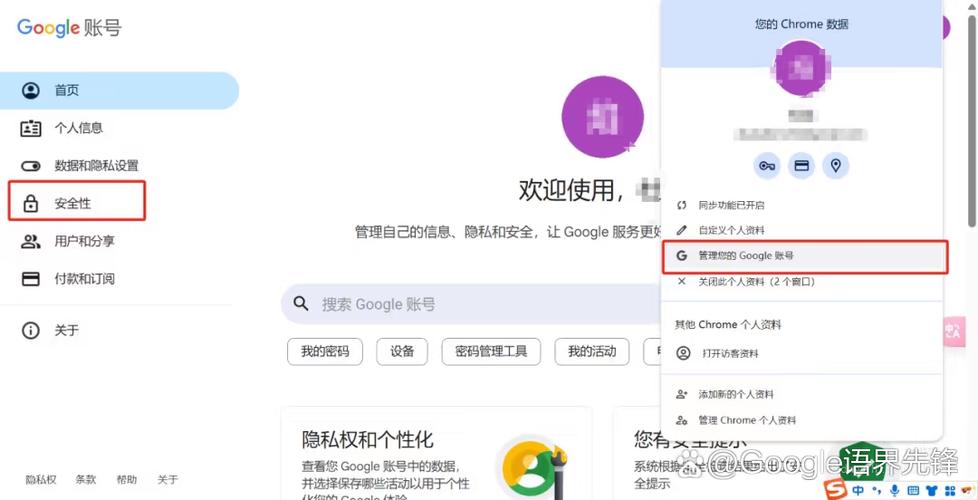Image resolution: width=978 pixels, height=500 pixels.
Task: Click the Google 账号 logo
Action: 69,28
